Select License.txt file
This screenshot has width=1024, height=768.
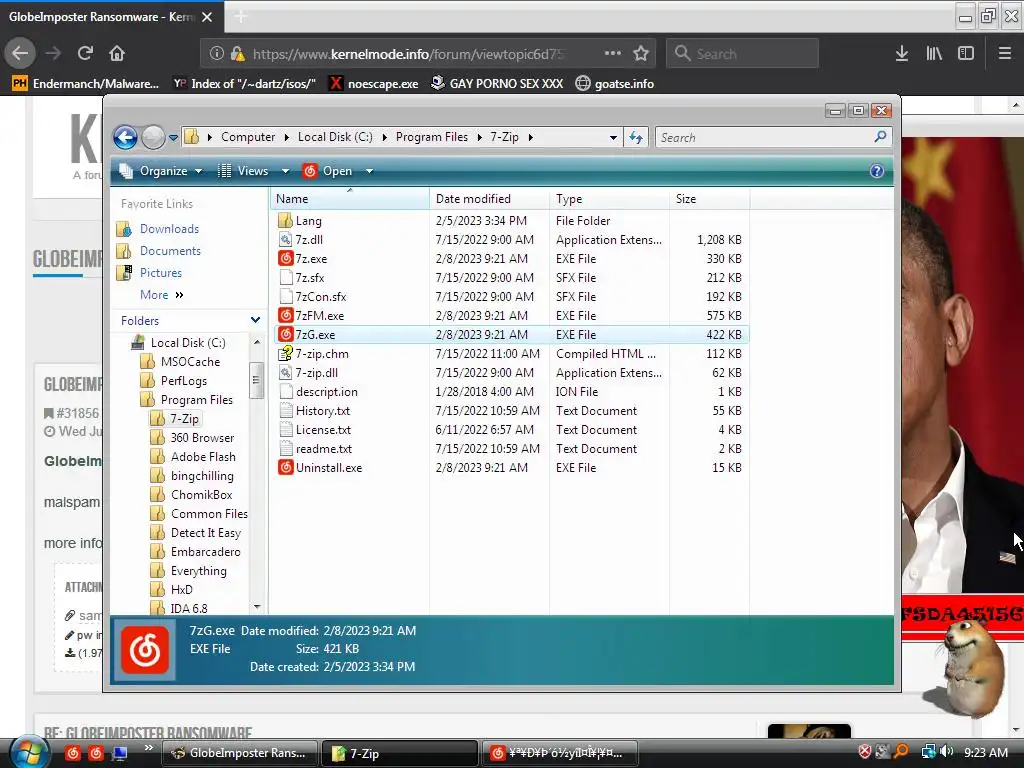323,429
